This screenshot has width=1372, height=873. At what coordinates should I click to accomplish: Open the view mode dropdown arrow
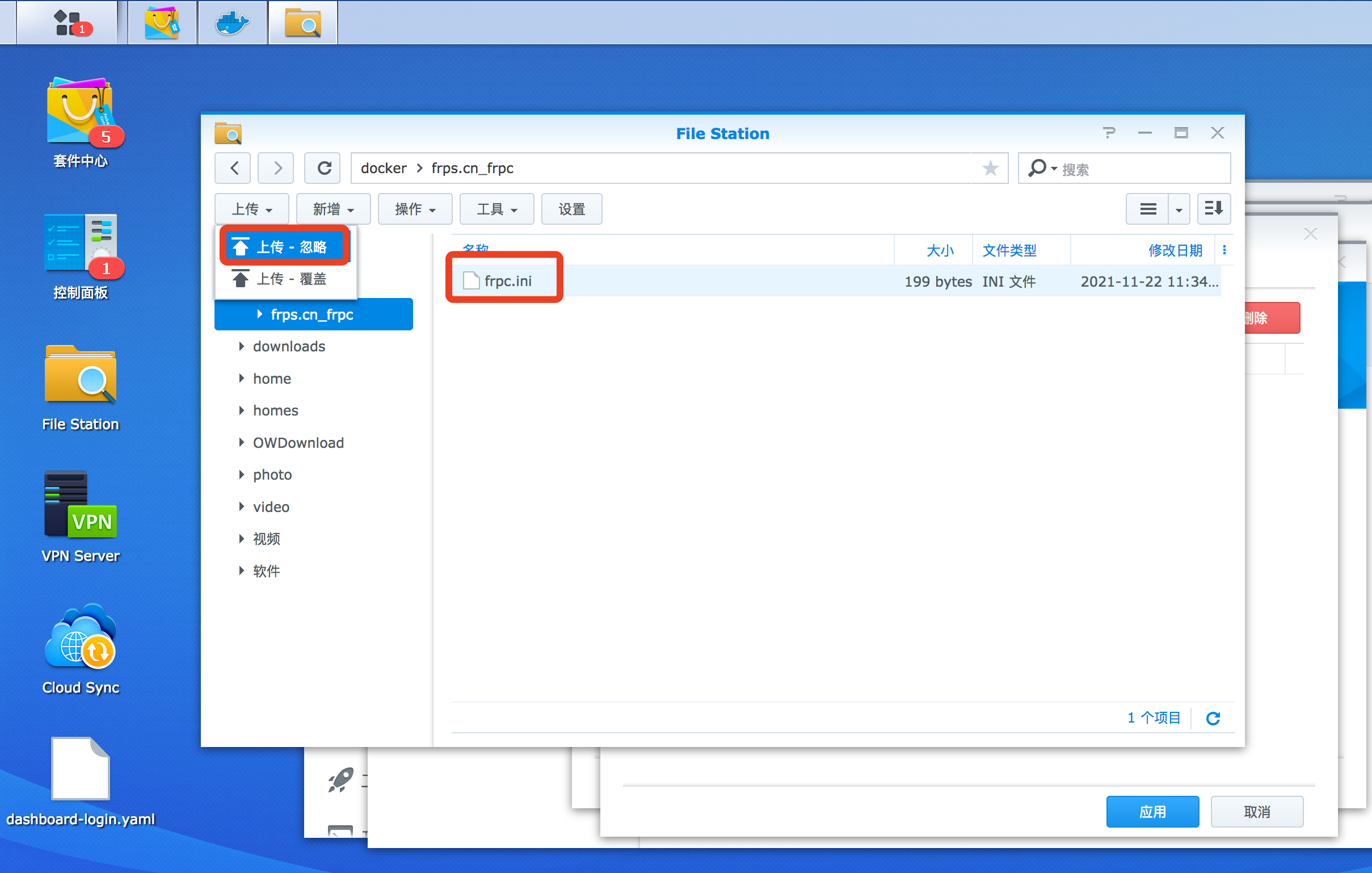tap(1179, 209)
